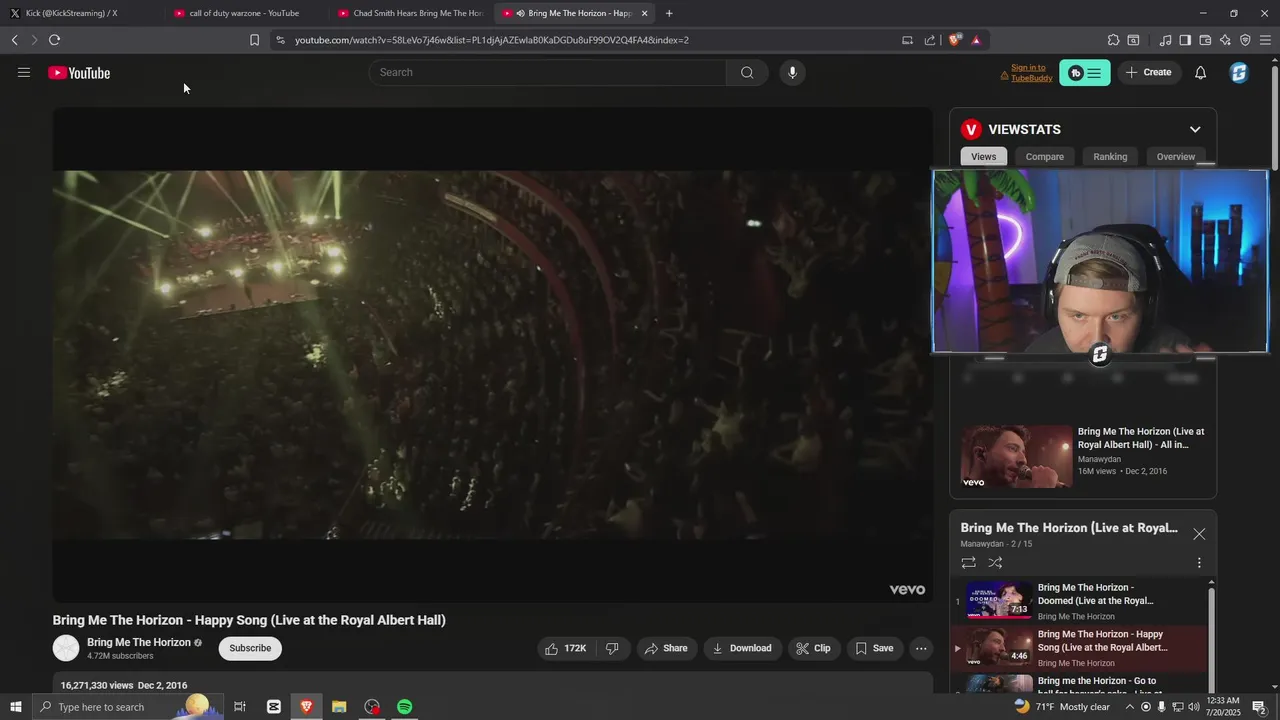
Task: Open Windows Start menu
Action: click(15, 707)
